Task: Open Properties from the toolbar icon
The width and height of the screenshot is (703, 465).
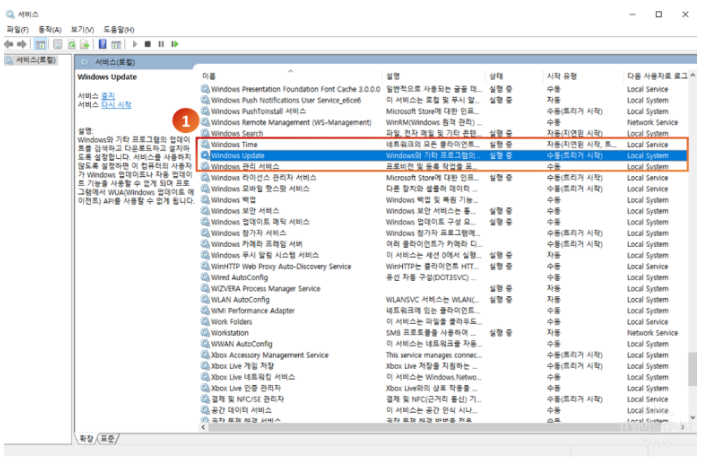Action: click(x=58, y=44)
